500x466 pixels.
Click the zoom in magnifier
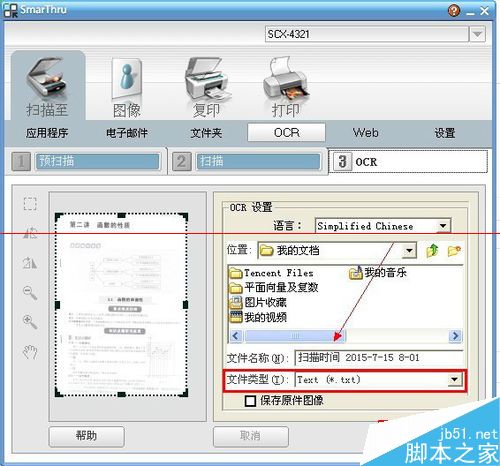[30, 322]
